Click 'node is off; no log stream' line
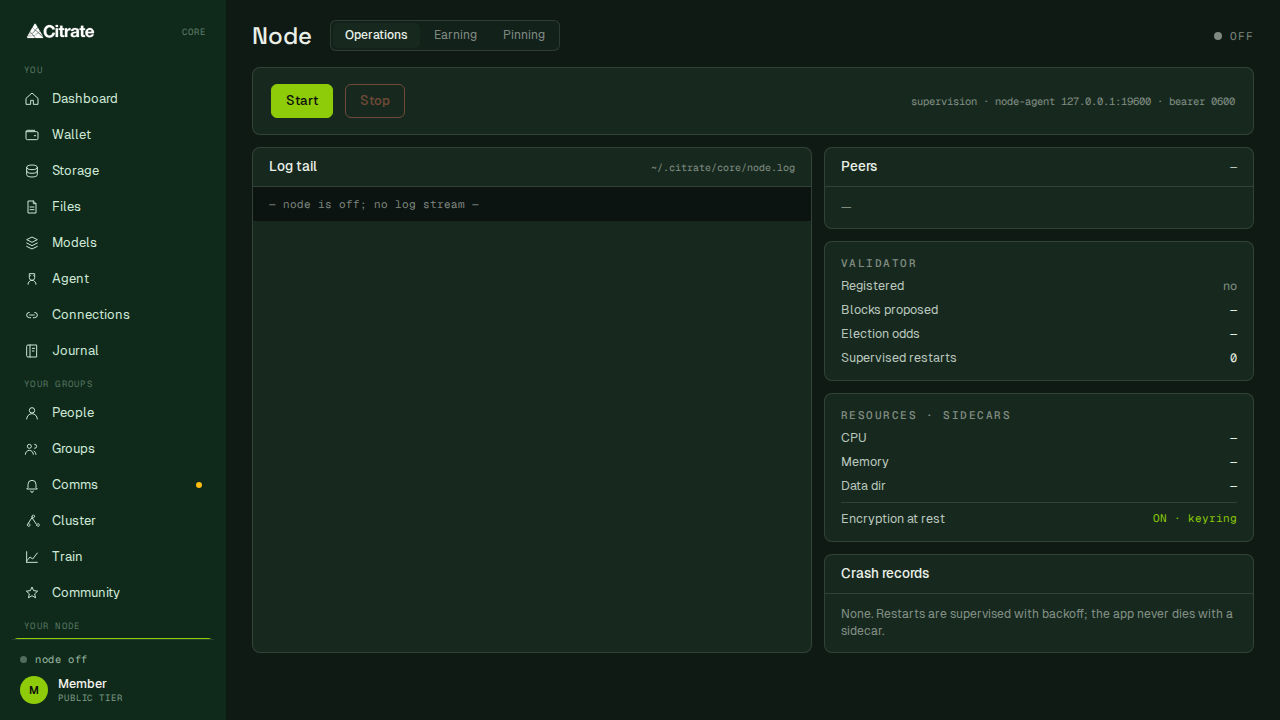Image resolution: width=1280 pixels, height=720 pixels. [x=374, y=205]
